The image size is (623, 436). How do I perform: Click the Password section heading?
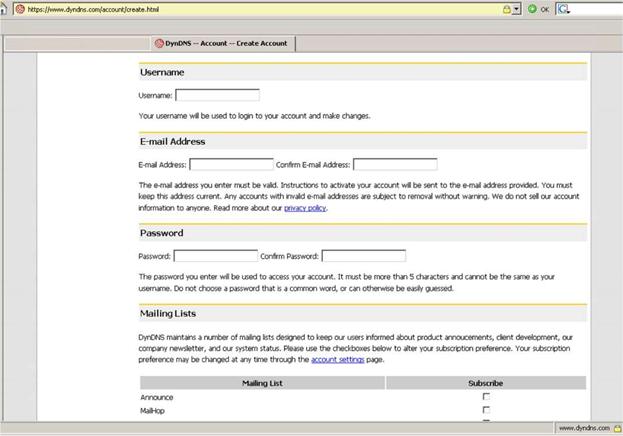[x=161, y=233]
